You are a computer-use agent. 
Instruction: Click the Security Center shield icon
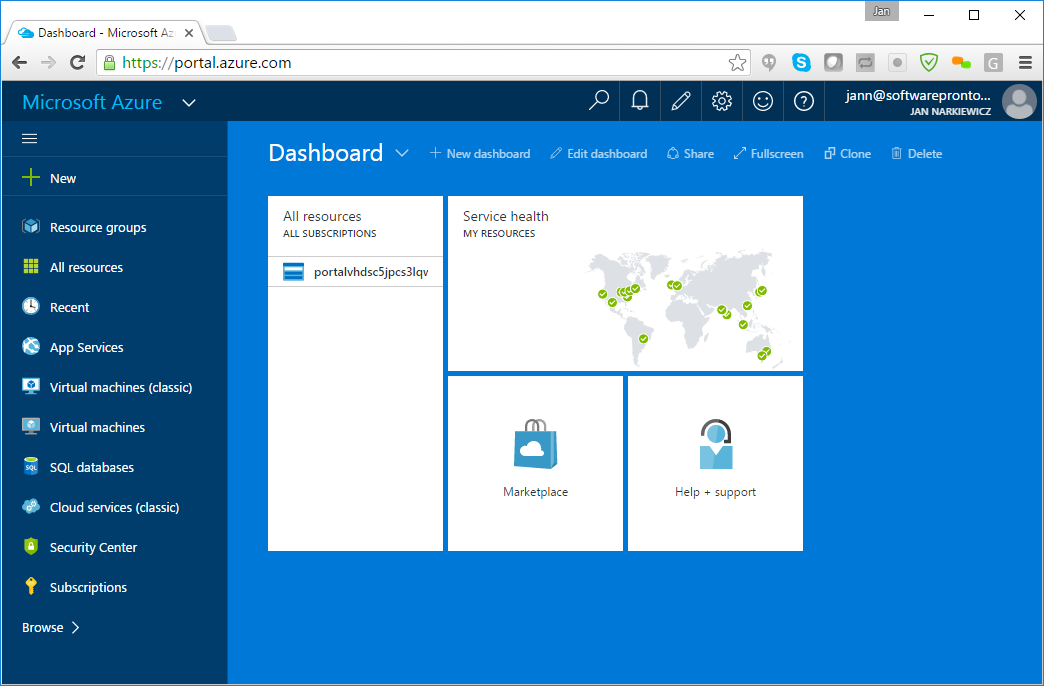tap(31, 546)
